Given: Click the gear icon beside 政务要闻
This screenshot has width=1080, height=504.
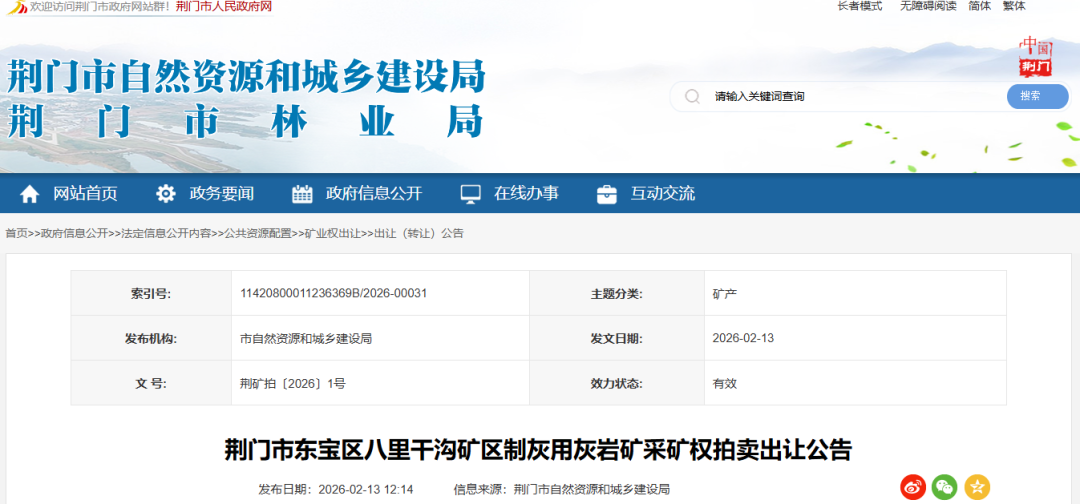Looking at the screenshot, I should 166,193.
